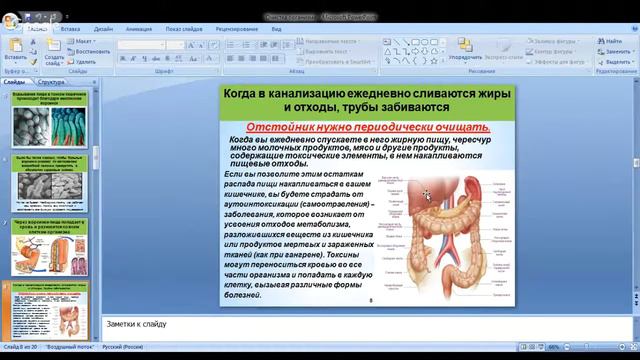640x360 pixels.
Task: Align text to the right
Action: pyautogui.click(x=252, y=59)
